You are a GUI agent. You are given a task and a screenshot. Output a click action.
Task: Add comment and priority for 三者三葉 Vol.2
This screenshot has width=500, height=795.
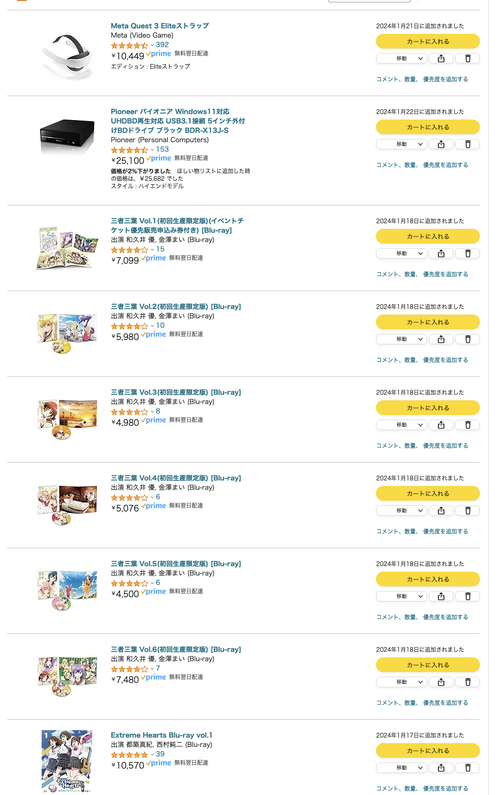click(422, 360)
